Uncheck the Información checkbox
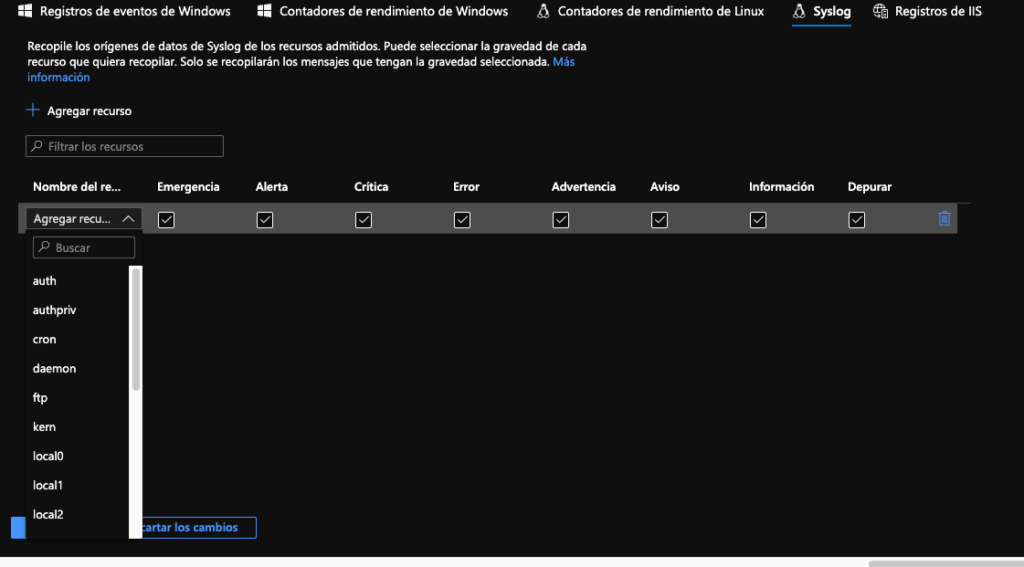The image size is (1024, 567). pos(758,219)
